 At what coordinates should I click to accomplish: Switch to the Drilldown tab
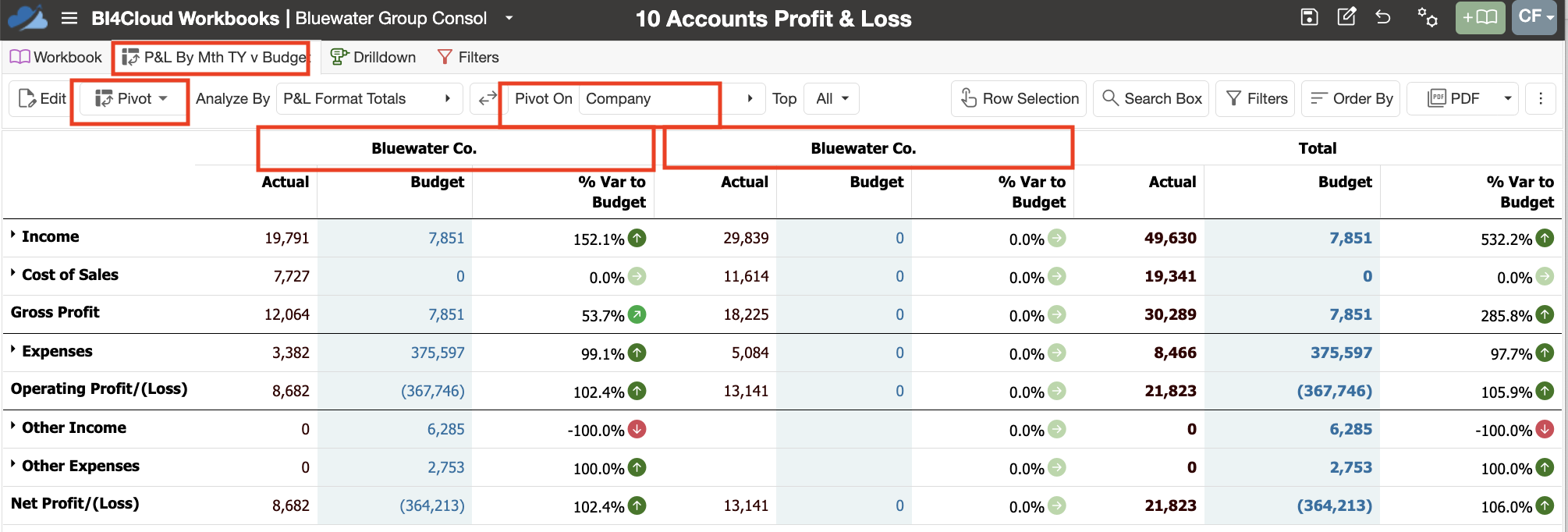click(x=373, y=57)
